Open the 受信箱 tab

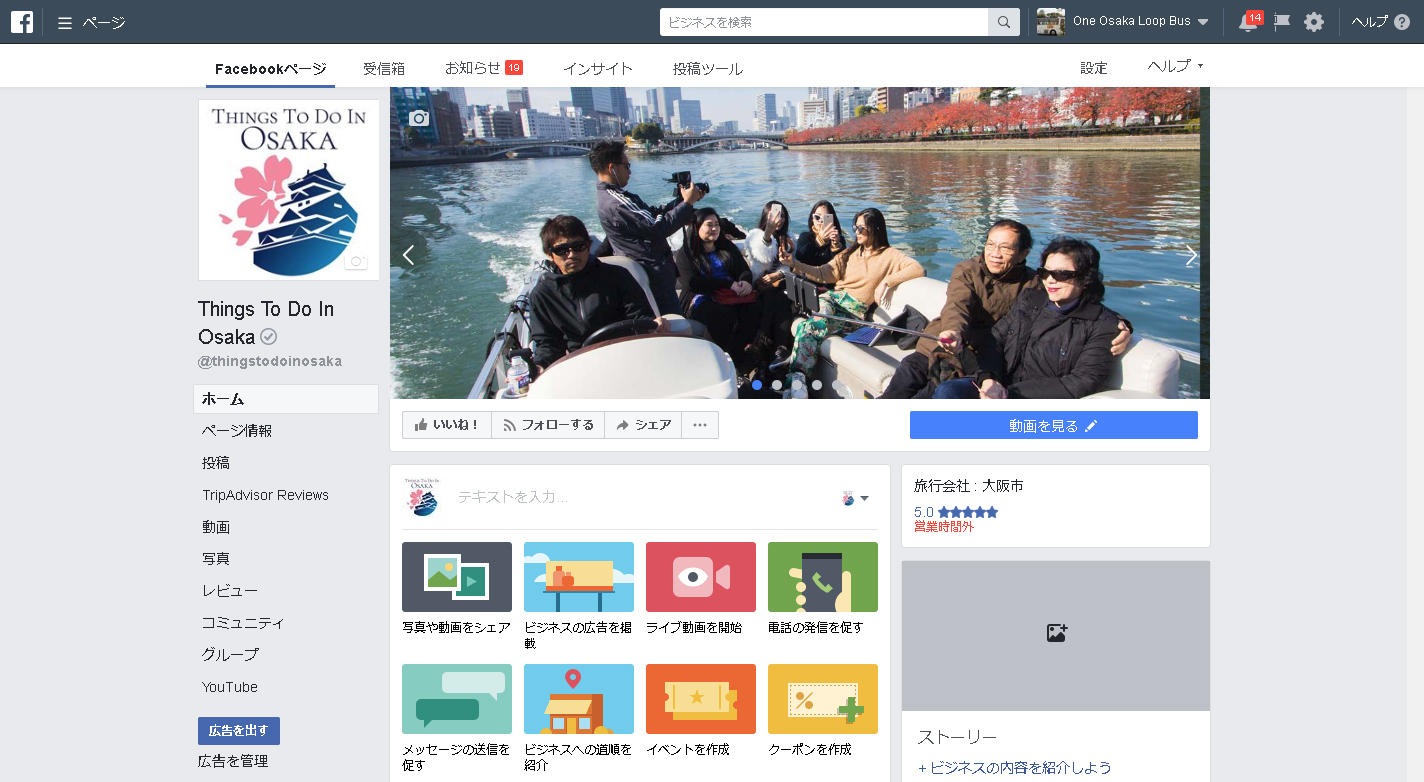[x=384, y=69]
